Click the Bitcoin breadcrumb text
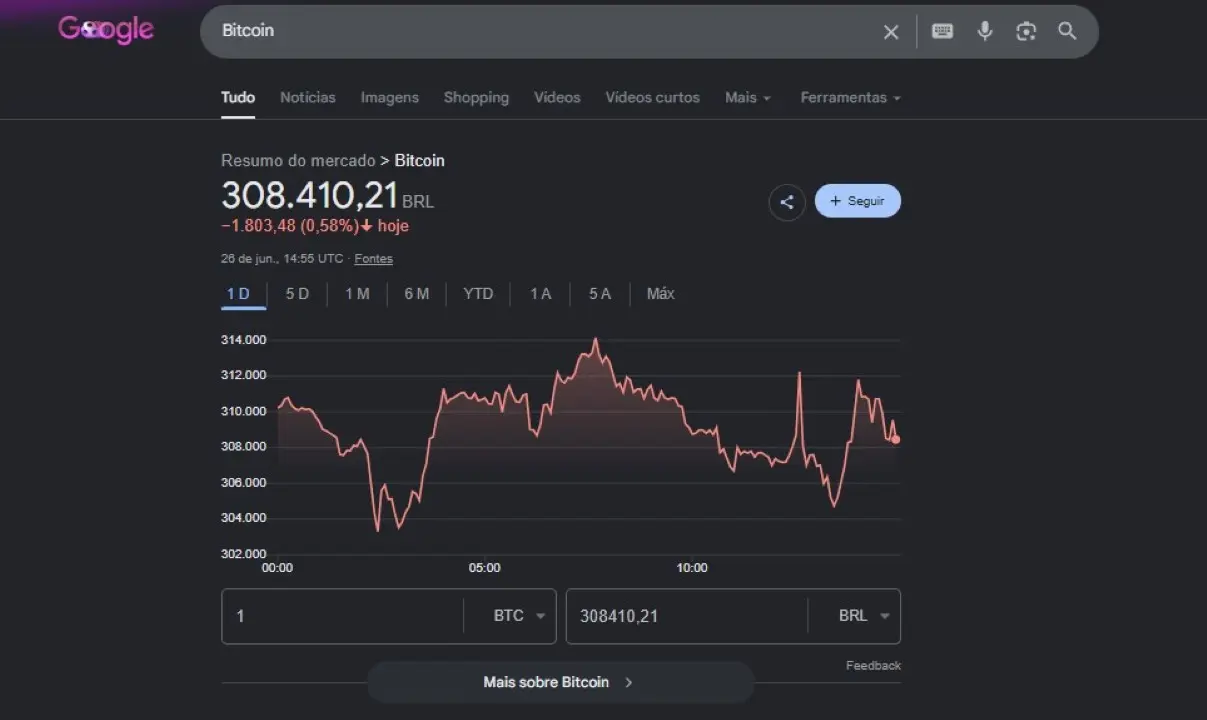Image resolution: width=1207 pixels, height=720 pixels. (420, 160)
